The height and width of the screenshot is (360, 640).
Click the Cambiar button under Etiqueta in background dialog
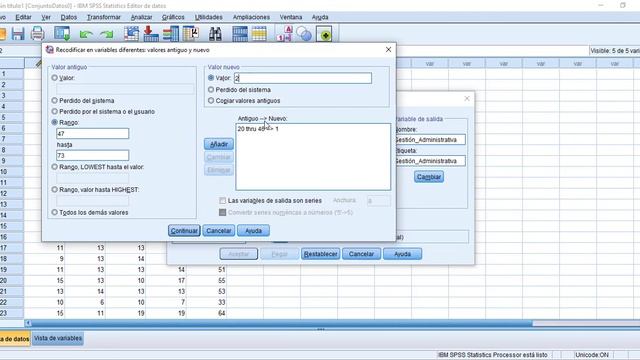(429, 177)
